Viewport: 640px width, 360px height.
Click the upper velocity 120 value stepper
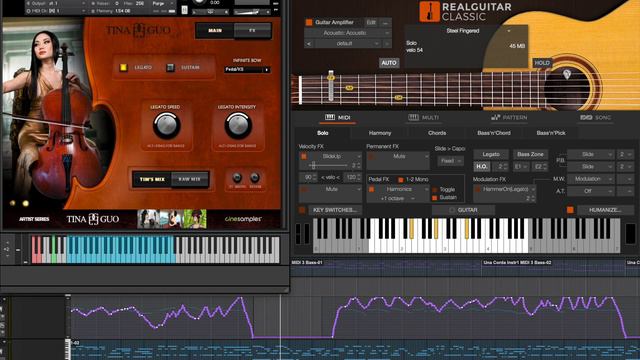click(353, 177)
